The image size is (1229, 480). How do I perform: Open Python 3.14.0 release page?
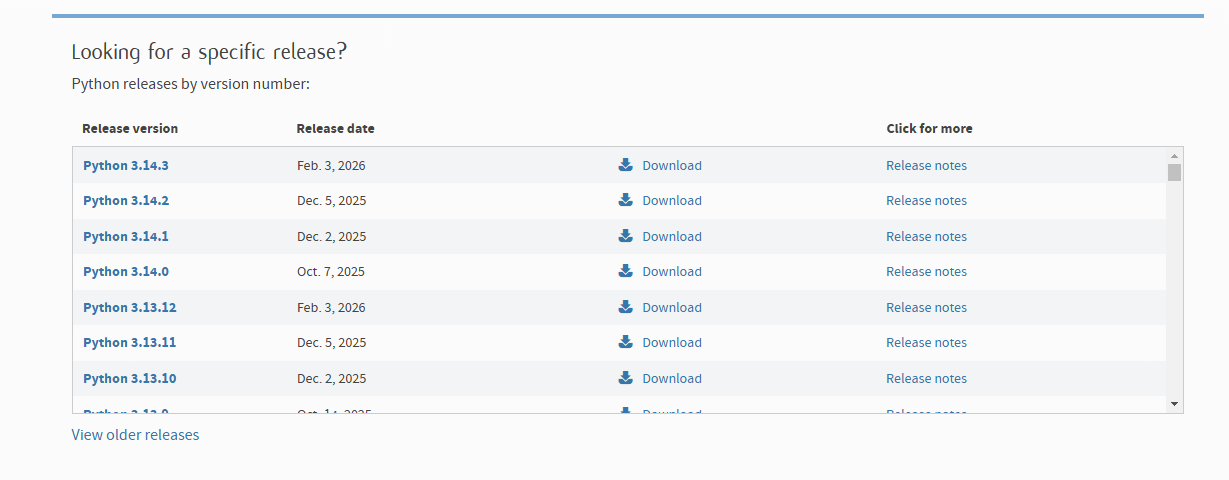pyautogui.click(x=126, y=271)
